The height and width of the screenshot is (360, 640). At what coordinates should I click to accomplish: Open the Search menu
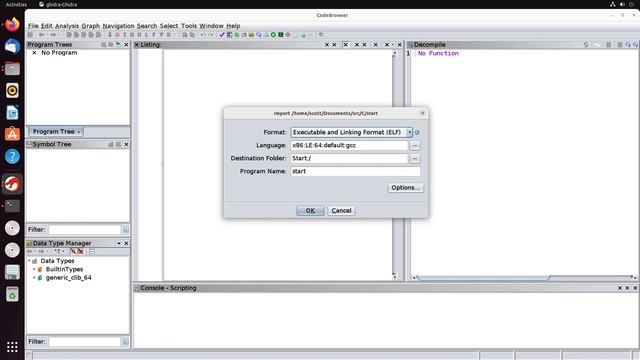click(x=147, y=26)
